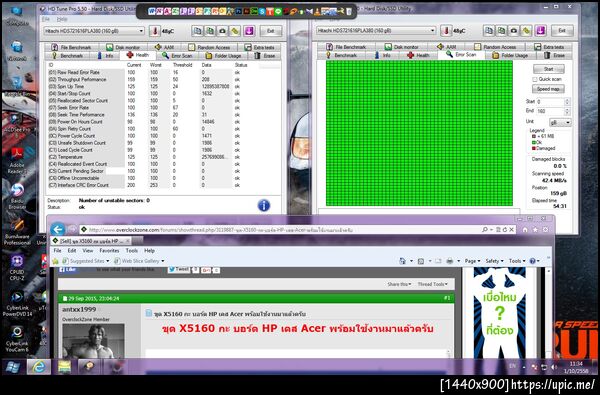This screenshot has width=600, height=395.
Task: Click Back arrow in Internet Explorer
Action: [x=58, y=229]
